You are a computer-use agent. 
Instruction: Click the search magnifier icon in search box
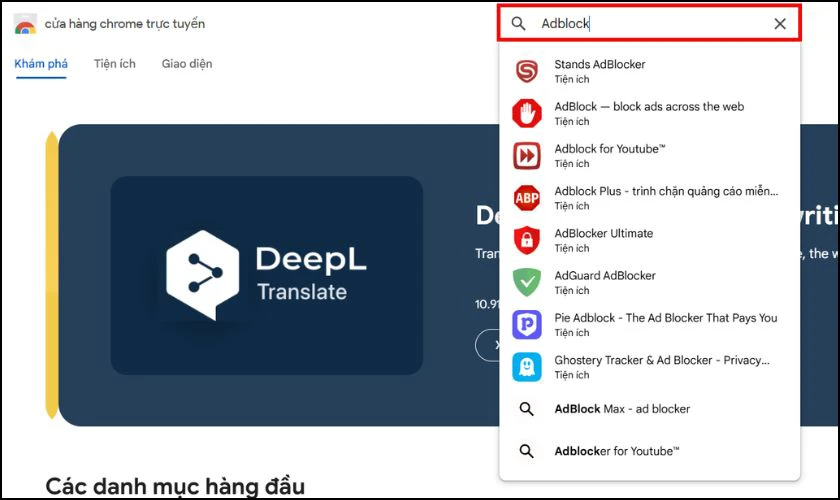click(518, 24)
